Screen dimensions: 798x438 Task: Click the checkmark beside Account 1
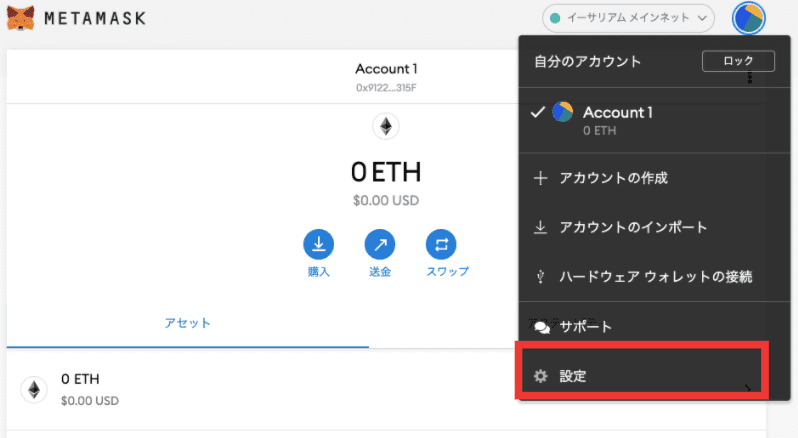pyautogui.click(x=537, y=112)
